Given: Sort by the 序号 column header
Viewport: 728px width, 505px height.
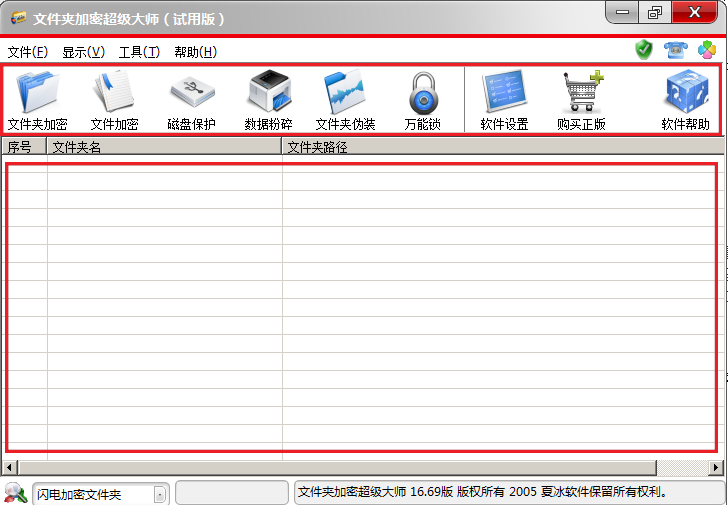Looking at the screenshot, I should (24, 147).
